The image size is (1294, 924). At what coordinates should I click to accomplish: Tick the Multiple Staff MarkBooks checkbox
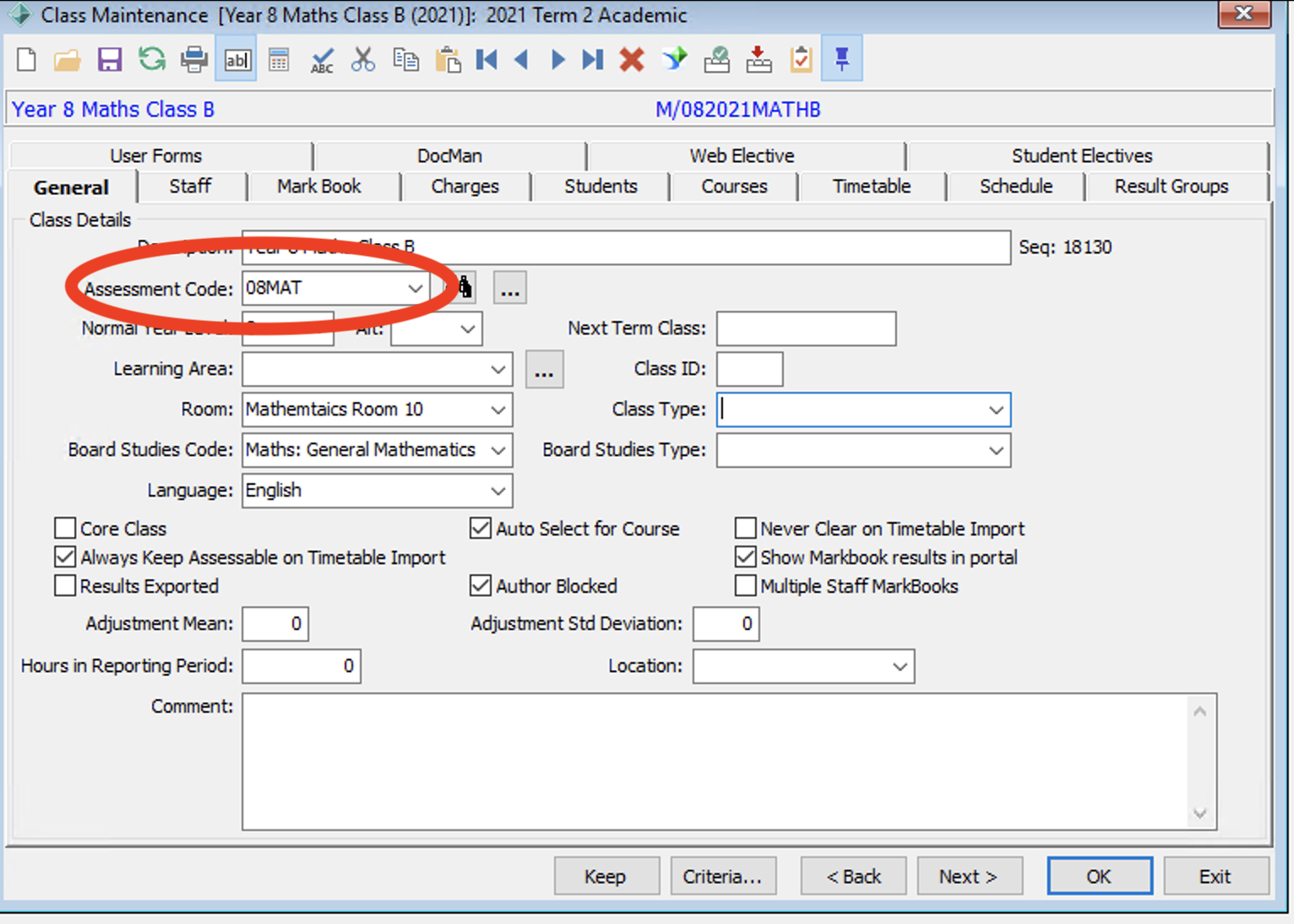[745, 586]
